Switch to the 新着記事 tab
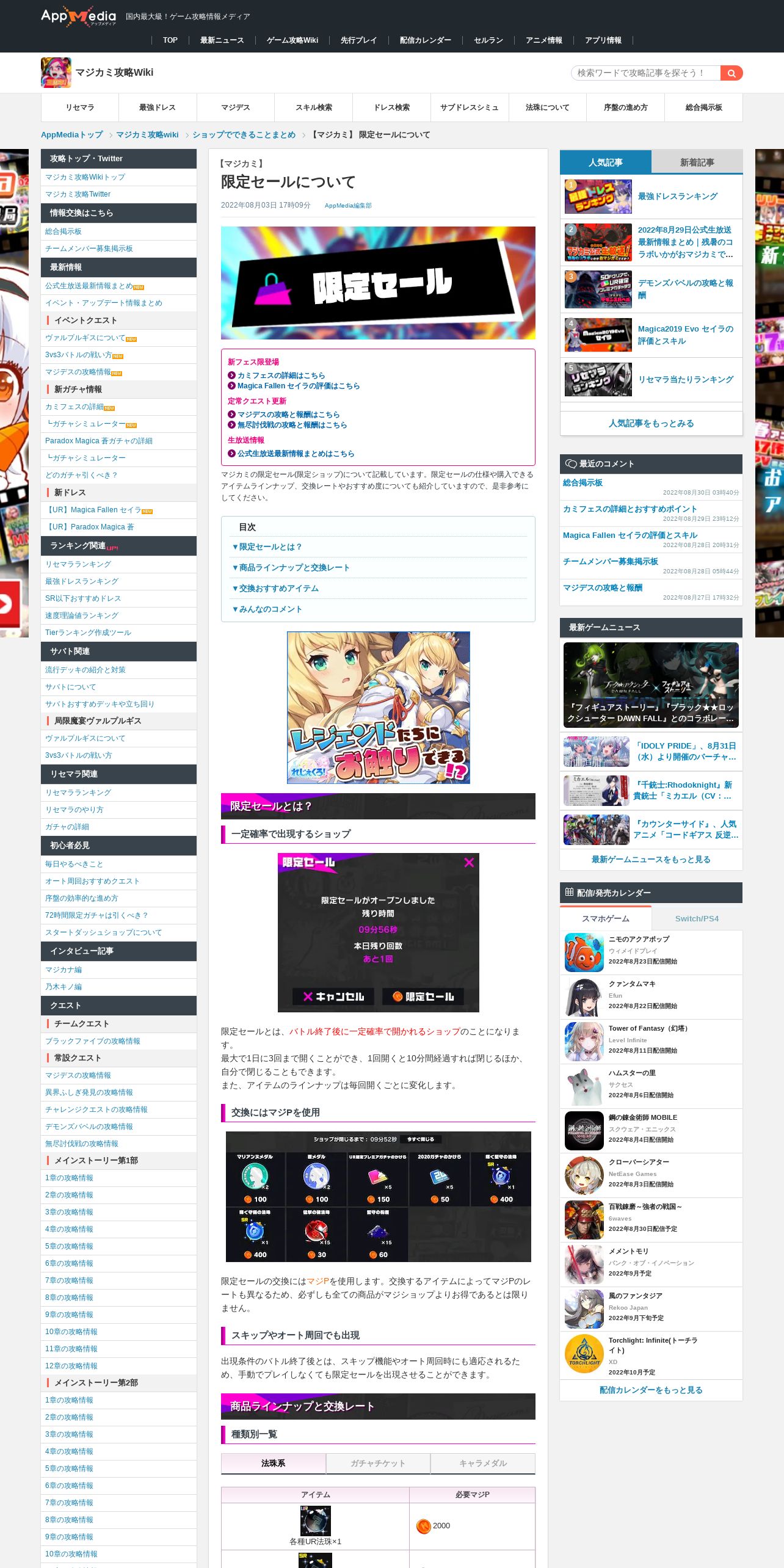The image size is (784, 1568). (x=697, y=162)
